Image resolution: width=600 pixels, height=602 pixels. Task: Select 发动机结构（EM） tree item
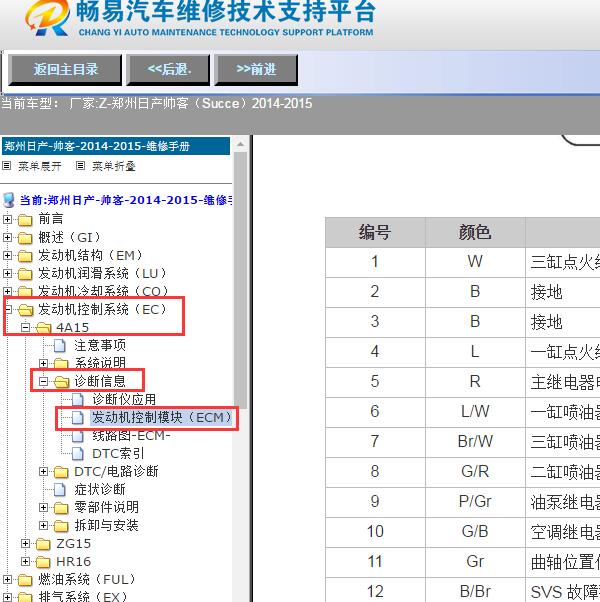tap(90, 255)
